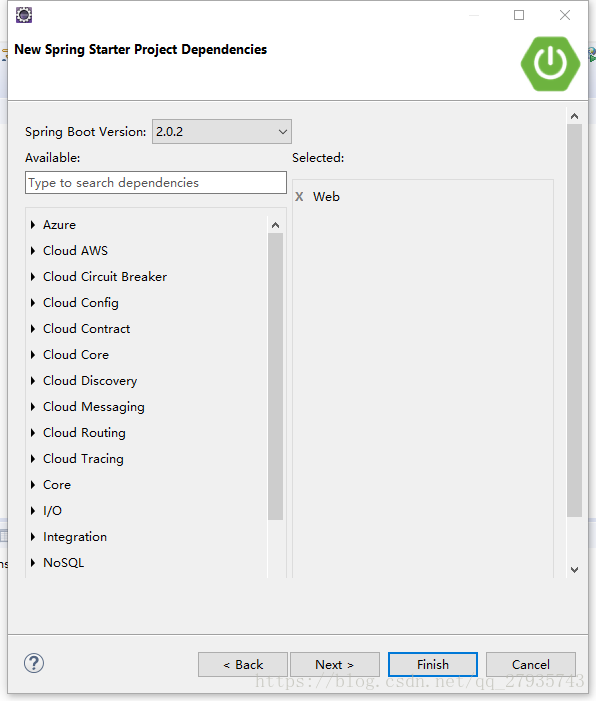Expand the Core category arrow
The width and height of the screenshot is (596, 701).
click(x=33, y=485)
